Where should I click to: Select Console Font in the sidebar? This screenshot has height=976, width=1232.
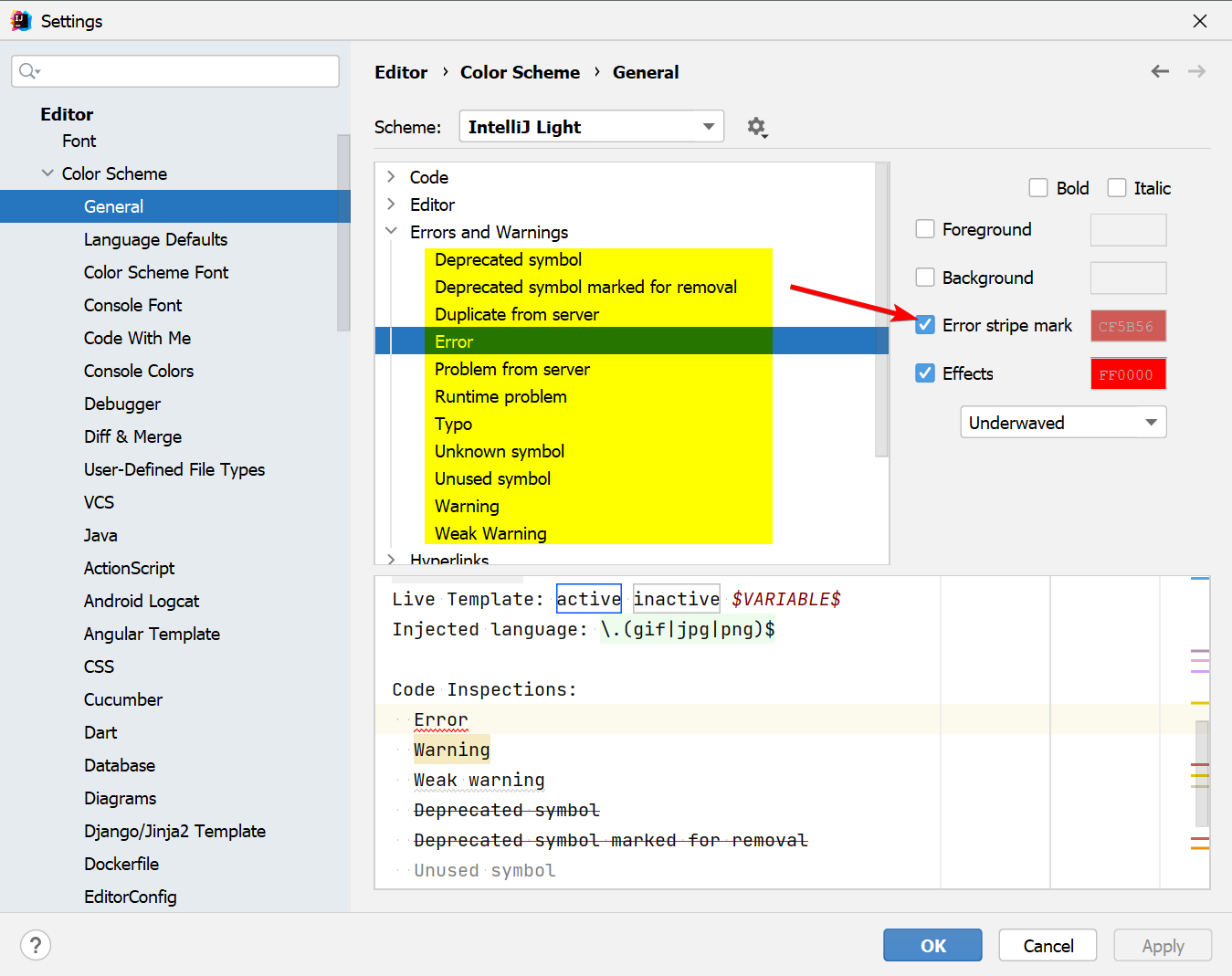pos(132,305)
